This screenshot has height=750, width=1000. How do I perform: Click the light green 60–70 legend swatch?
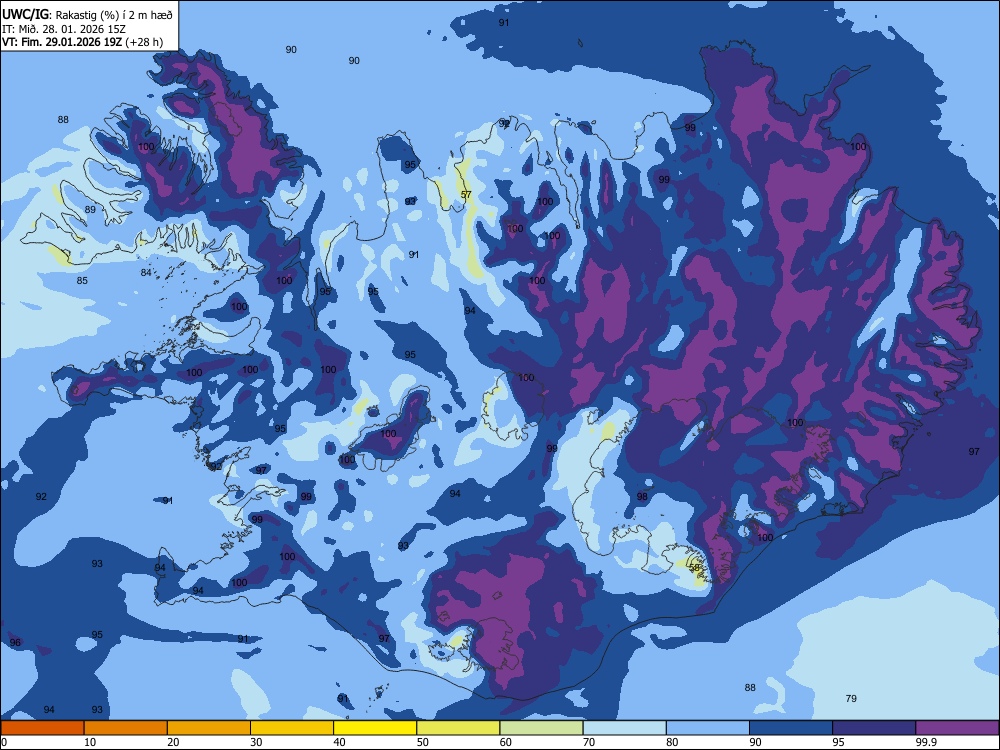[x=541, y=728]
